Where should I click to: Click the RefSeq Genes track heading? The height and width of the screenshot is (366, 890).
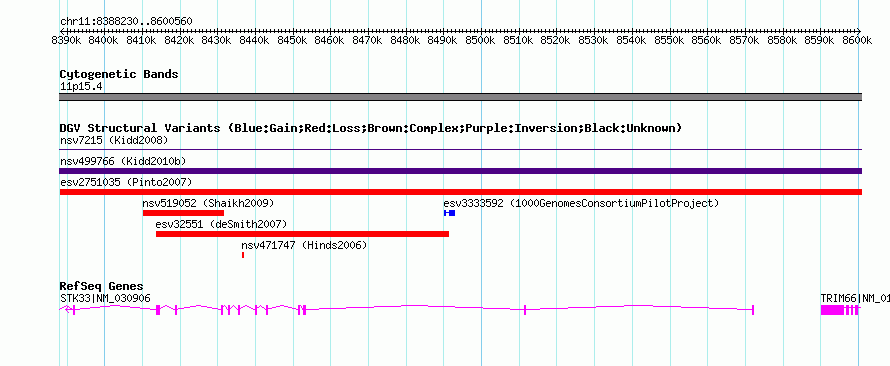[102, 286]
